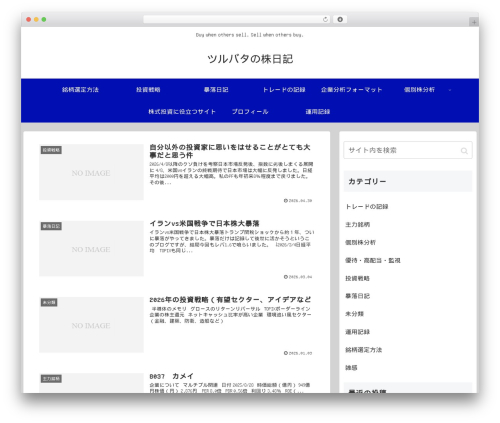Viewport: 500px width, 423px height.
Task: Click the browser reload icon
Action: (325, 19)
